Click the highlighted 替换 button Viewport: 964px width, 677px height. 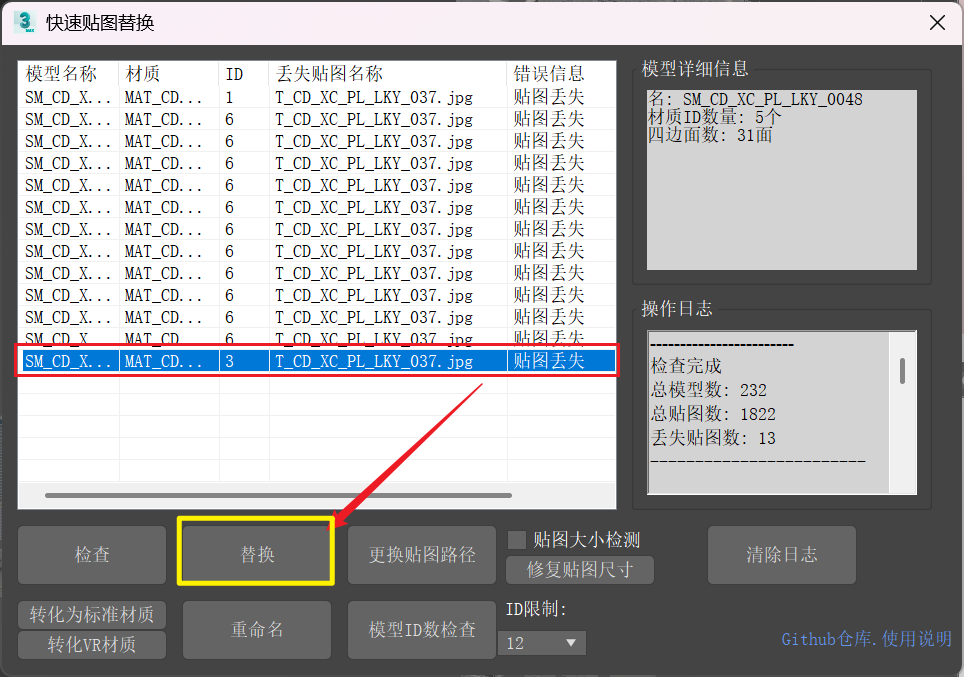256,554
